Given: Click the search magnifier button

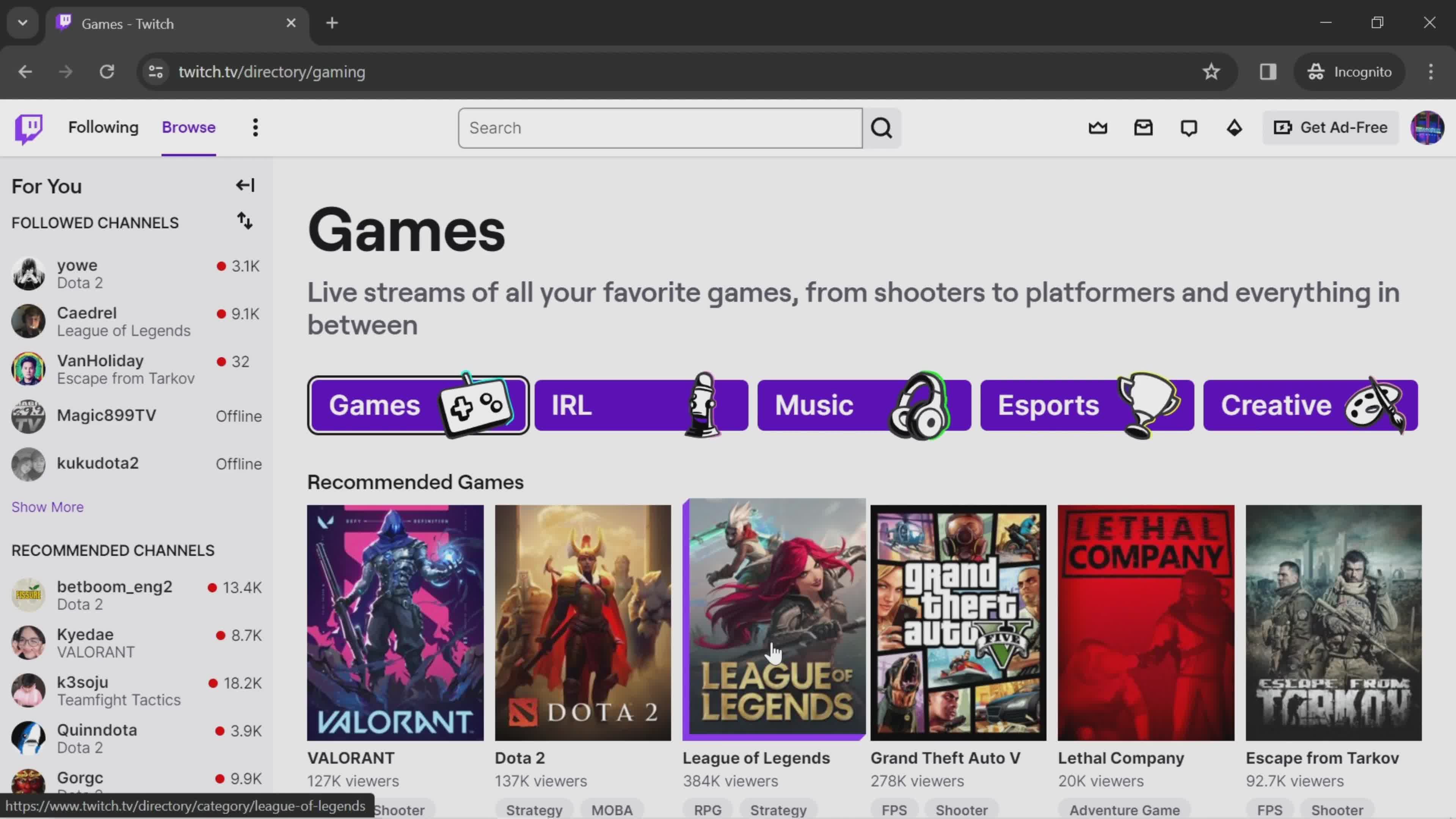Looking at the screenshot, I should tap(882, 128).
